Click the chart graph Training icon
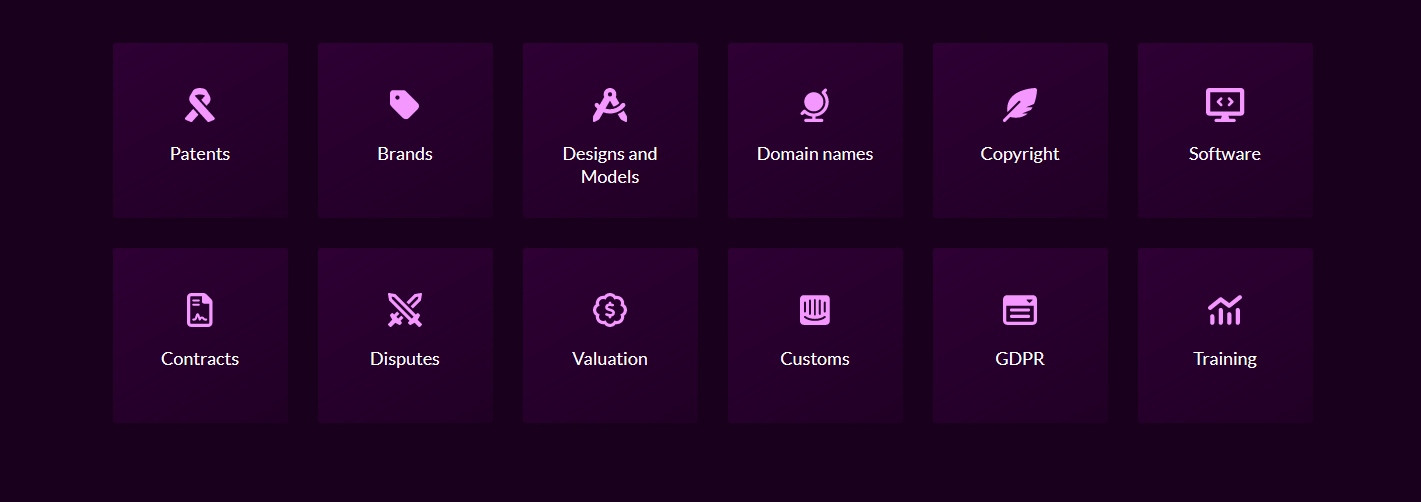This screenshot has width=1421, height=502. (x=1225, y=310)
